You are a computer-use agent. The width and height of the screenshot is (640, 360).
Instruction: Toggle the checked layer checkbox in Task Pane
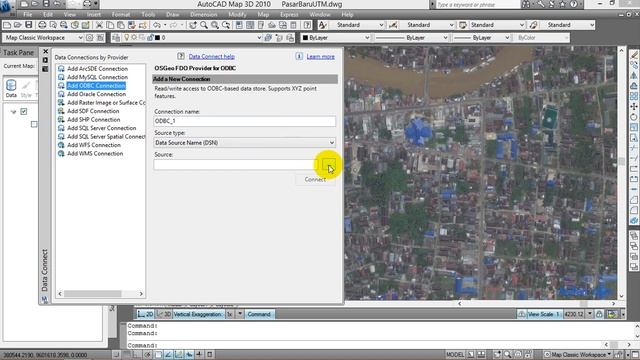24,111
